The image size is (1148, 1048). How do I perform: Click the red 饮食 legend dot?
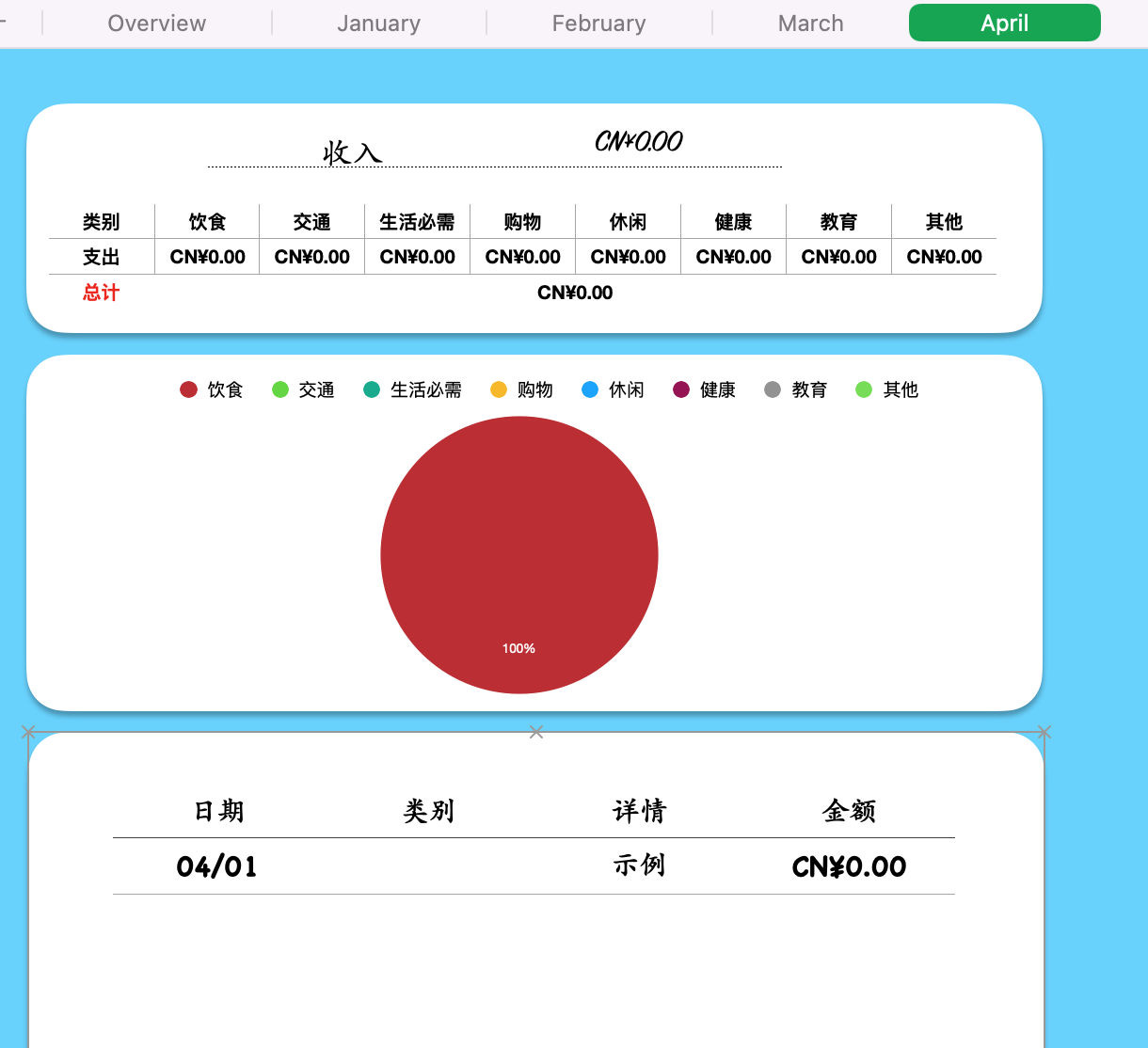188,389
